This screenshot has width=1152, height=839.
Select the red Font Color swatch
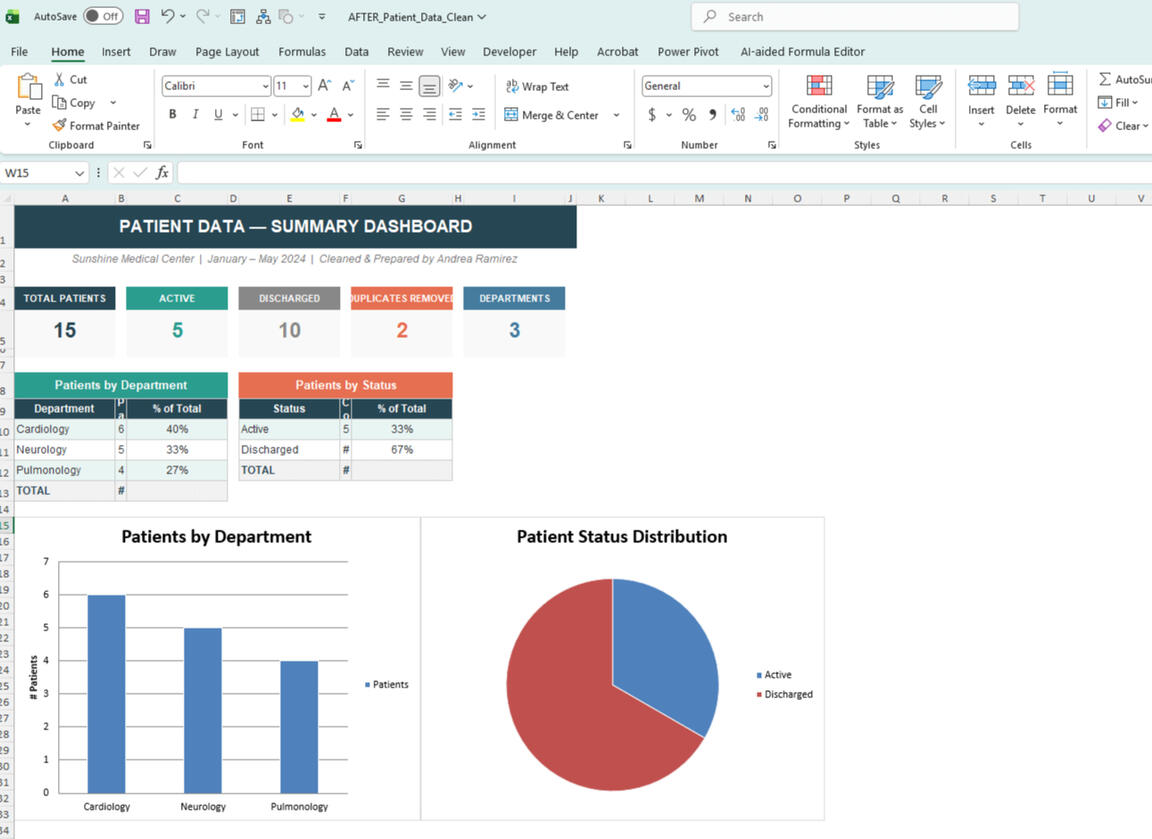[x=332, y=114]
